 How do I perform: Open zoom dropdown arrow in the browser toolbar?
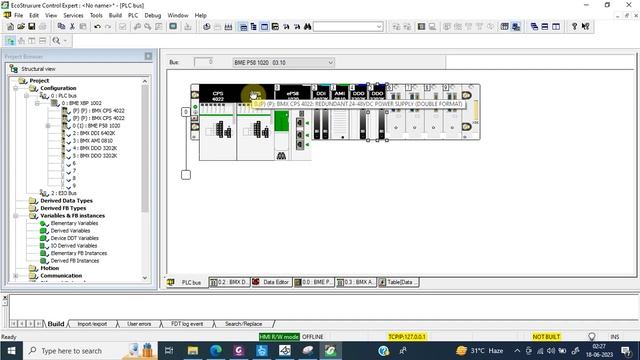(65, 41)
